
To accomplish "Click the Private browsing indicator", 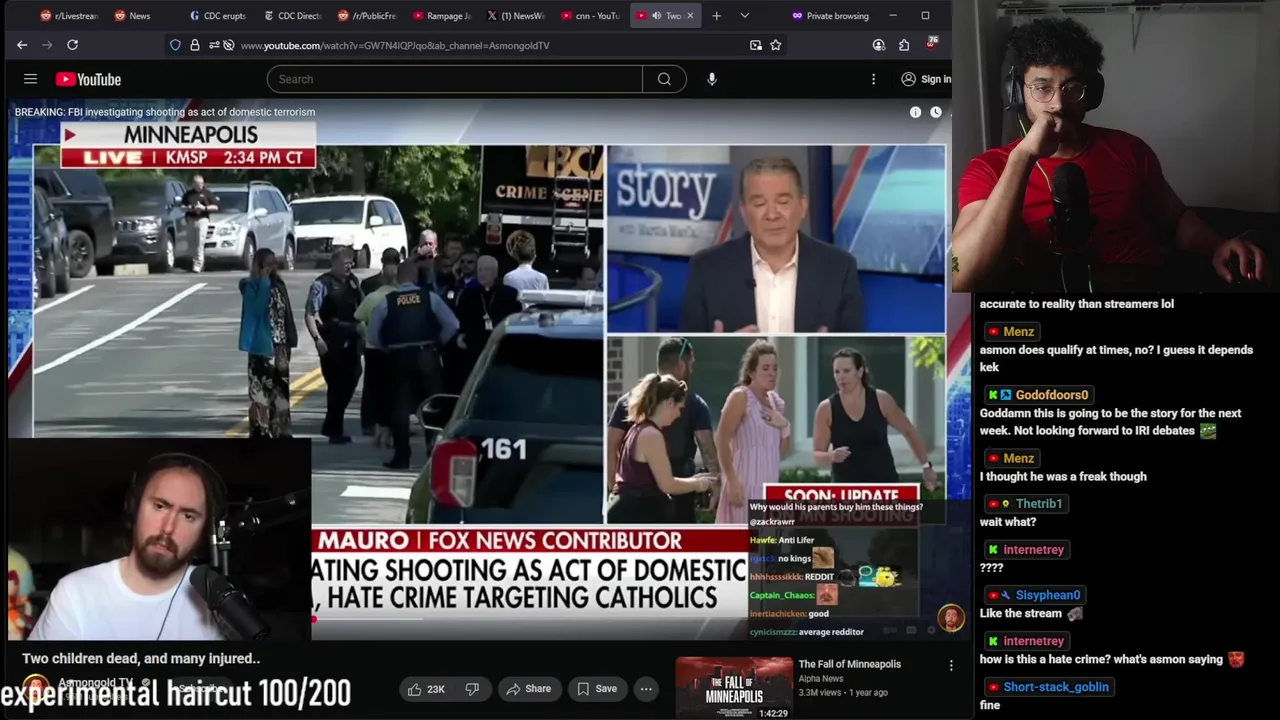I will (x=830, y=16).
